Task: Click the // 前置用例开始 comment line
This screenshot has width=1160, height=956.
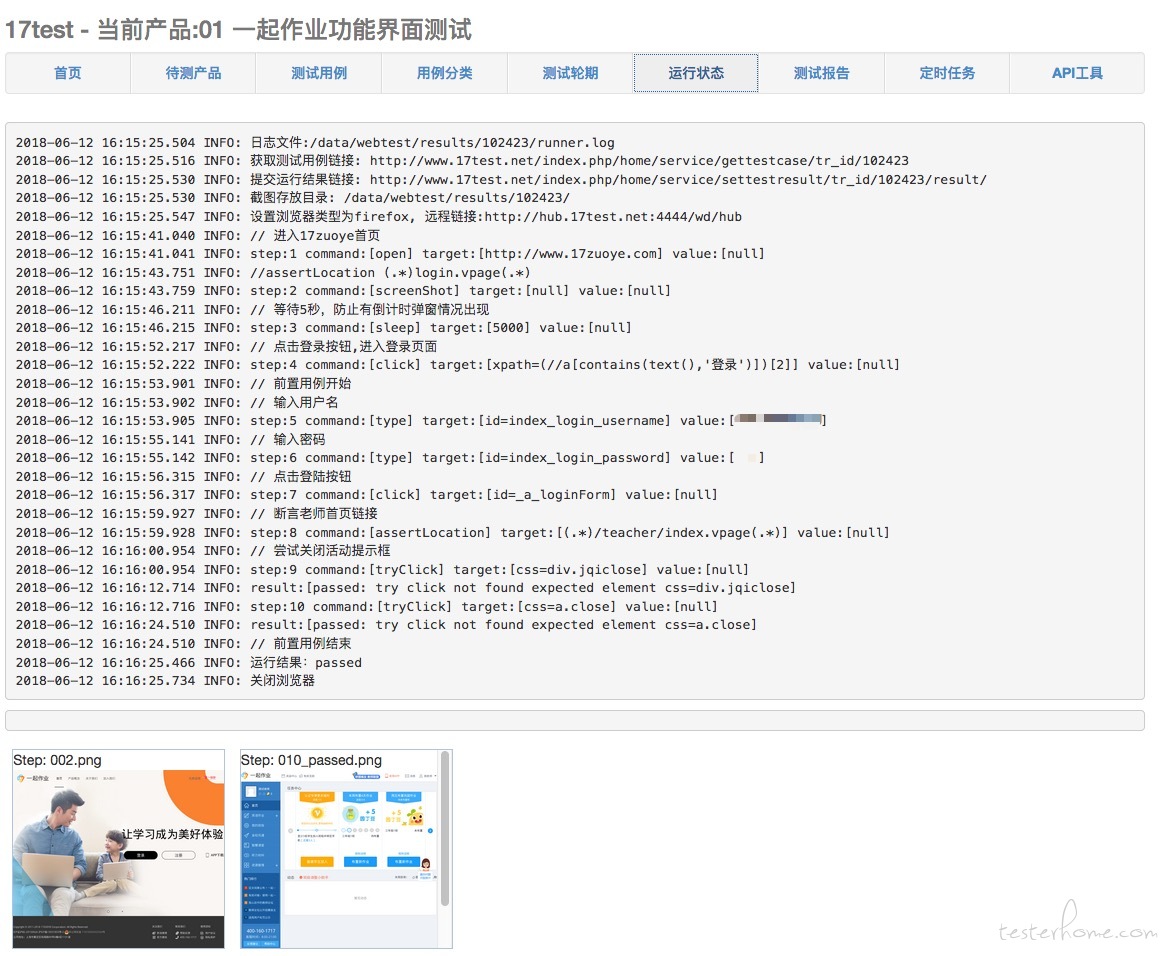Action: [183, 383]
